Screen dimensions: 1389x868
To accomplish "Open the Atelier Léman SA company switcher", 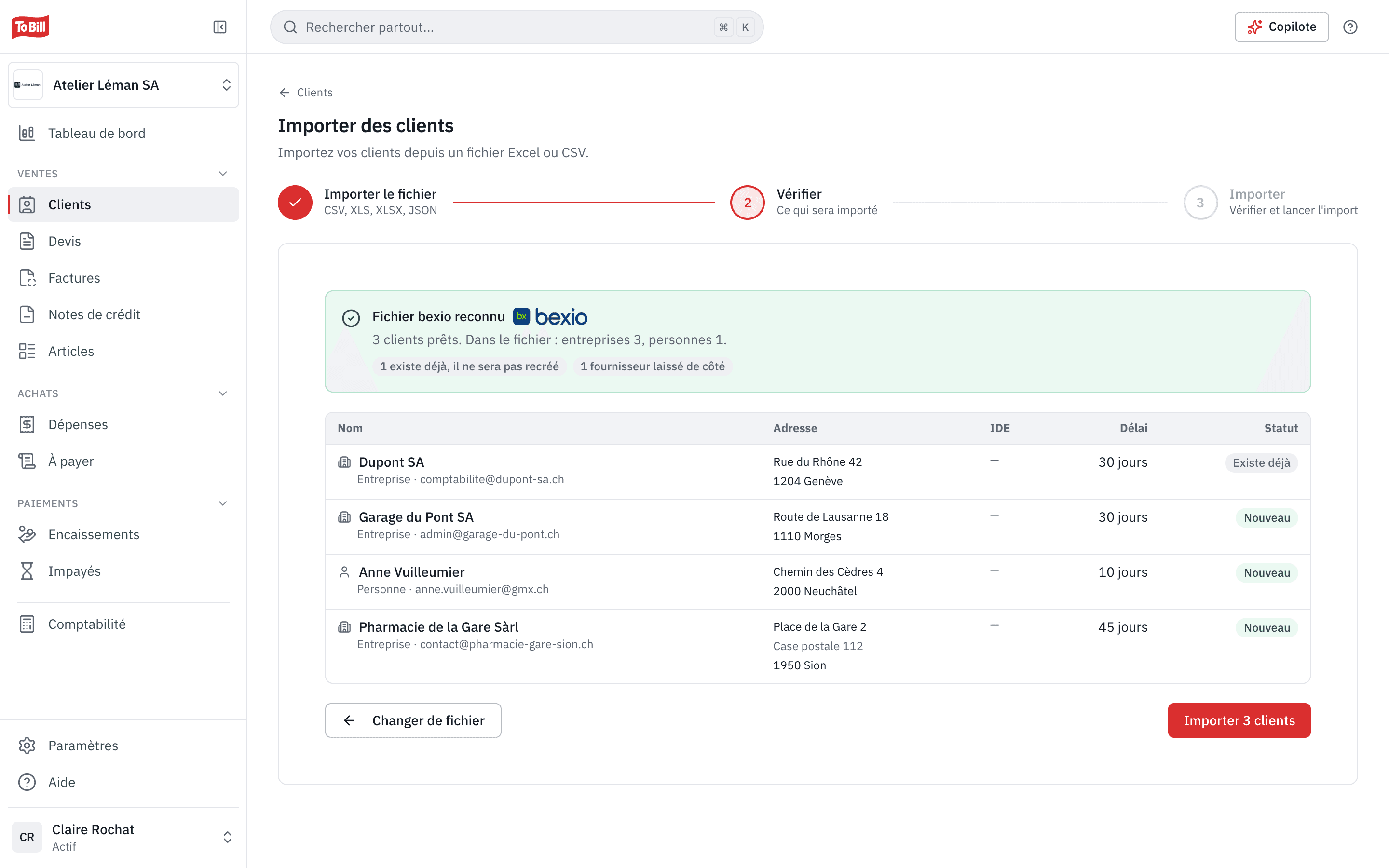I will (123, 85).
